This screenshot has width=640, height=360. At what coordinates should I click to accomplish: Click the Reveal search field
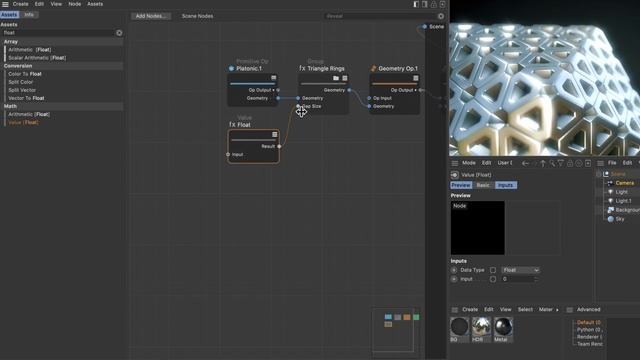tap(380, 16)
